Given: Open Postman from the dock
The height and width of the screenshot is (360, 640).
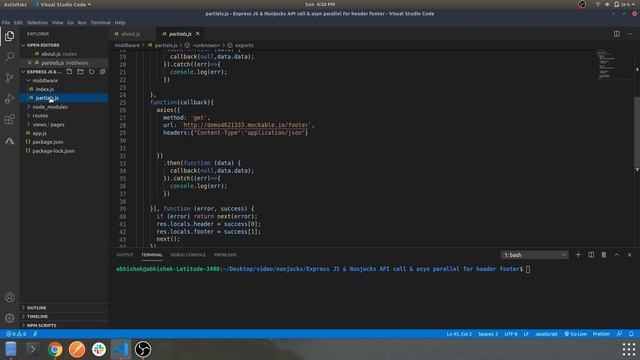Looking at the screenshot, I should coord(77,349).
